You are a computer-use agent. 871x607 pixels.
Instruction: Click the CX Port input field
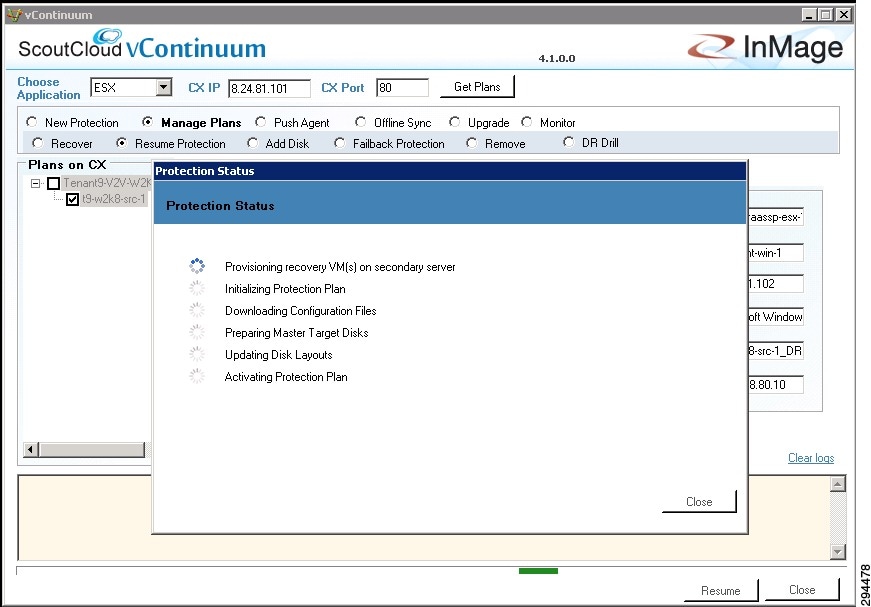click(402, 88)
